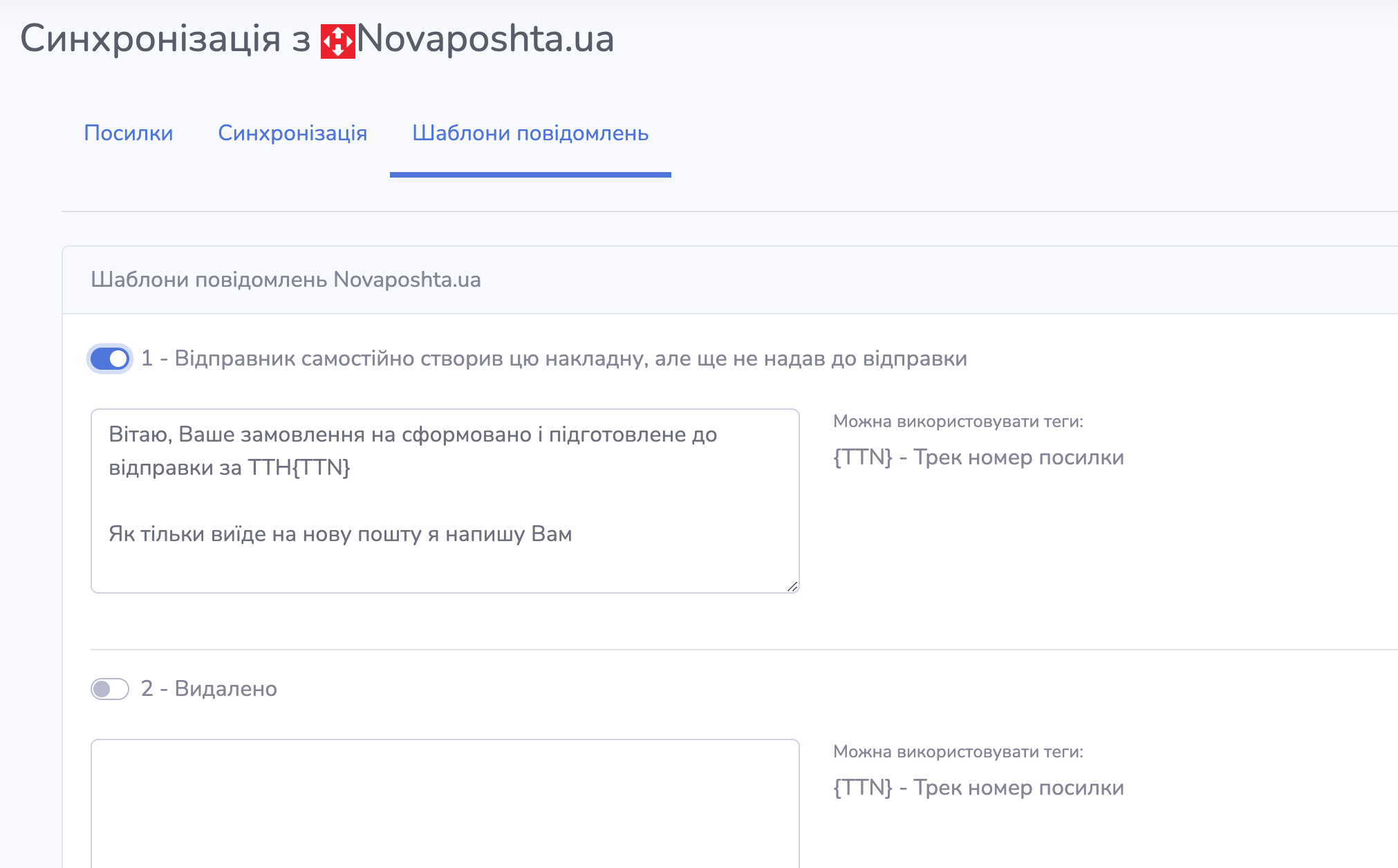Screen dimensions: 1398x868
Task: Enable the '2 - Видалено' toggle switch
Action: point(110,689)
